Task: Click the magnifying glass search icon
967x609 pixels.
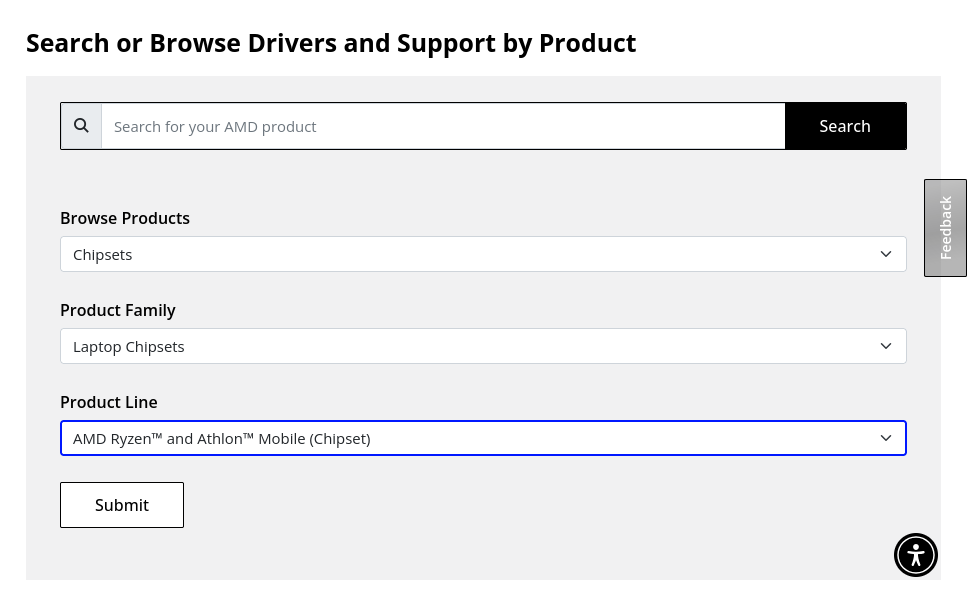Action: [x=81, y=126]
